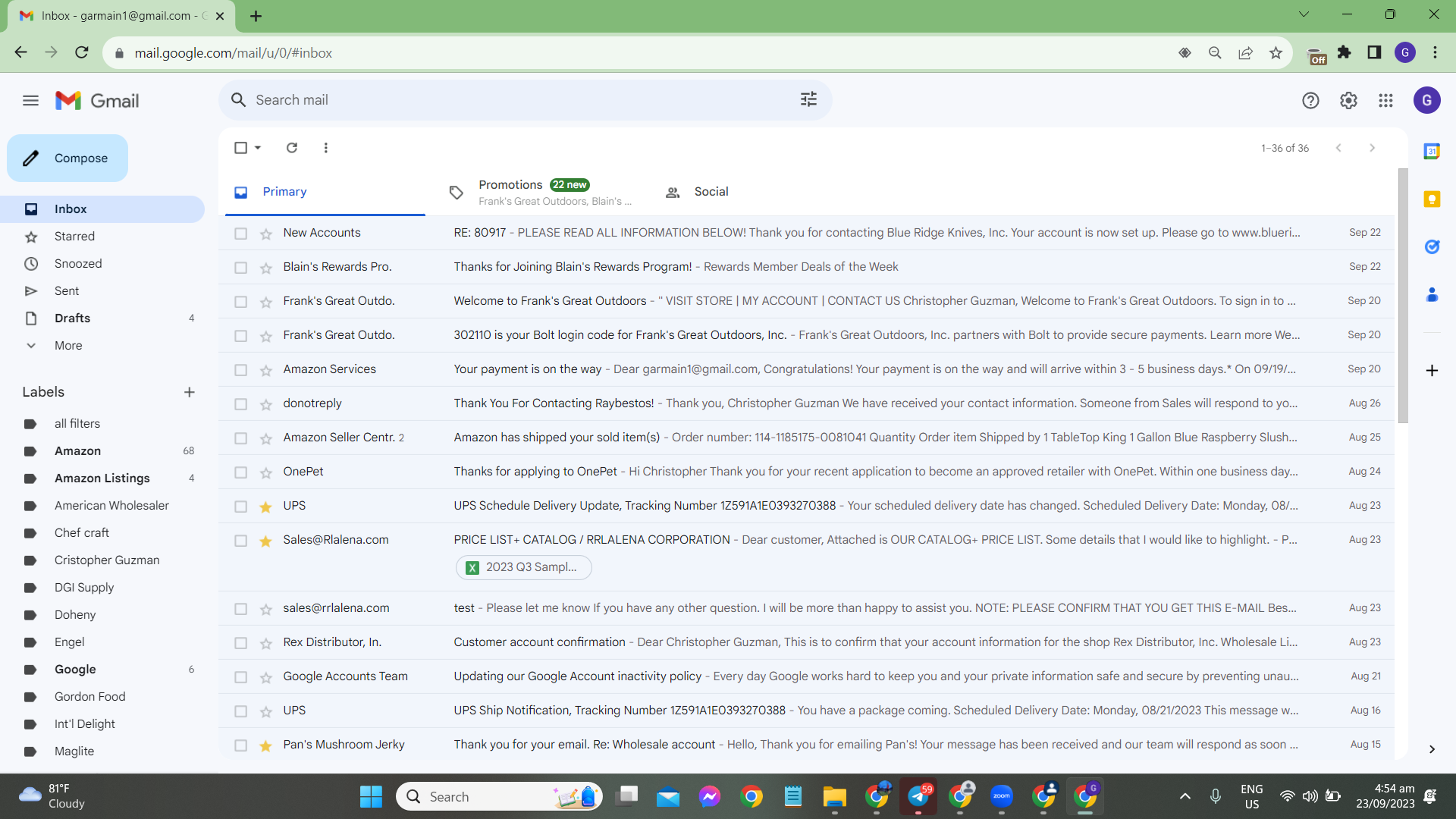Switch to the Primary tab
The width and height of the screenshot is (1456, 819).
pyautogui.click(x=325, y=192)
